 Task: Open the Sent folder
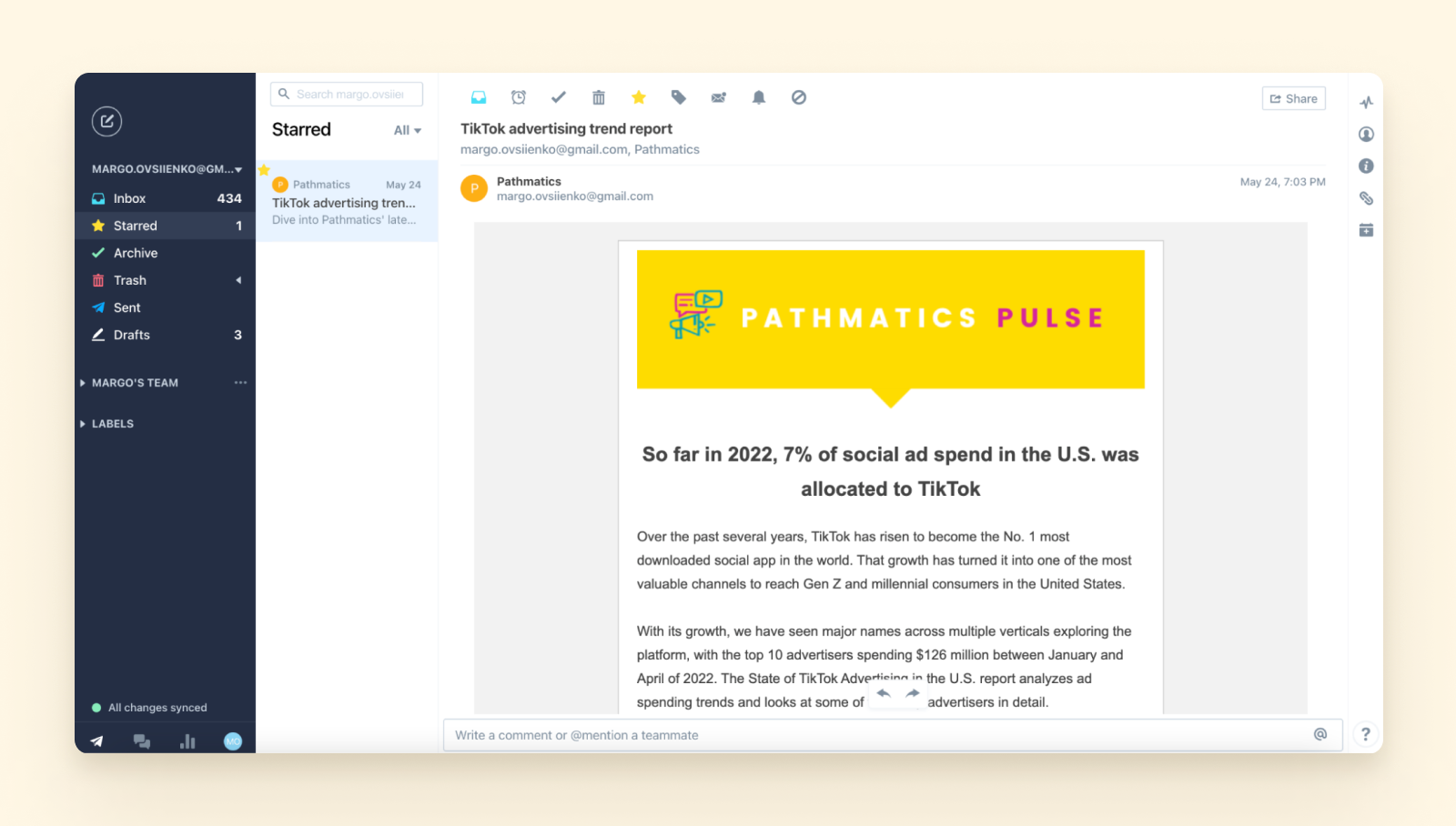tap(166, 307)
